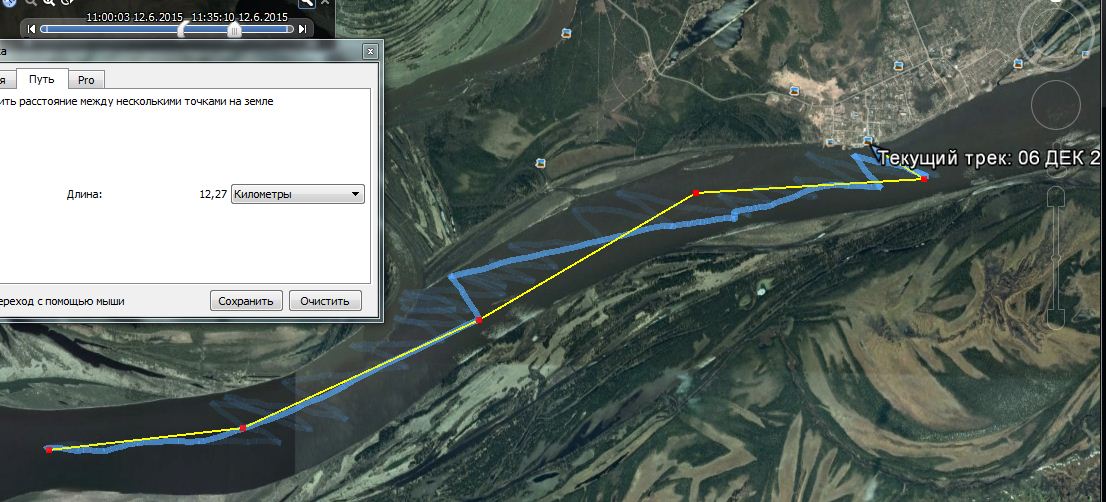Select the leftmost red path endpoint
1106x502 pixels.
click(49, 449)
